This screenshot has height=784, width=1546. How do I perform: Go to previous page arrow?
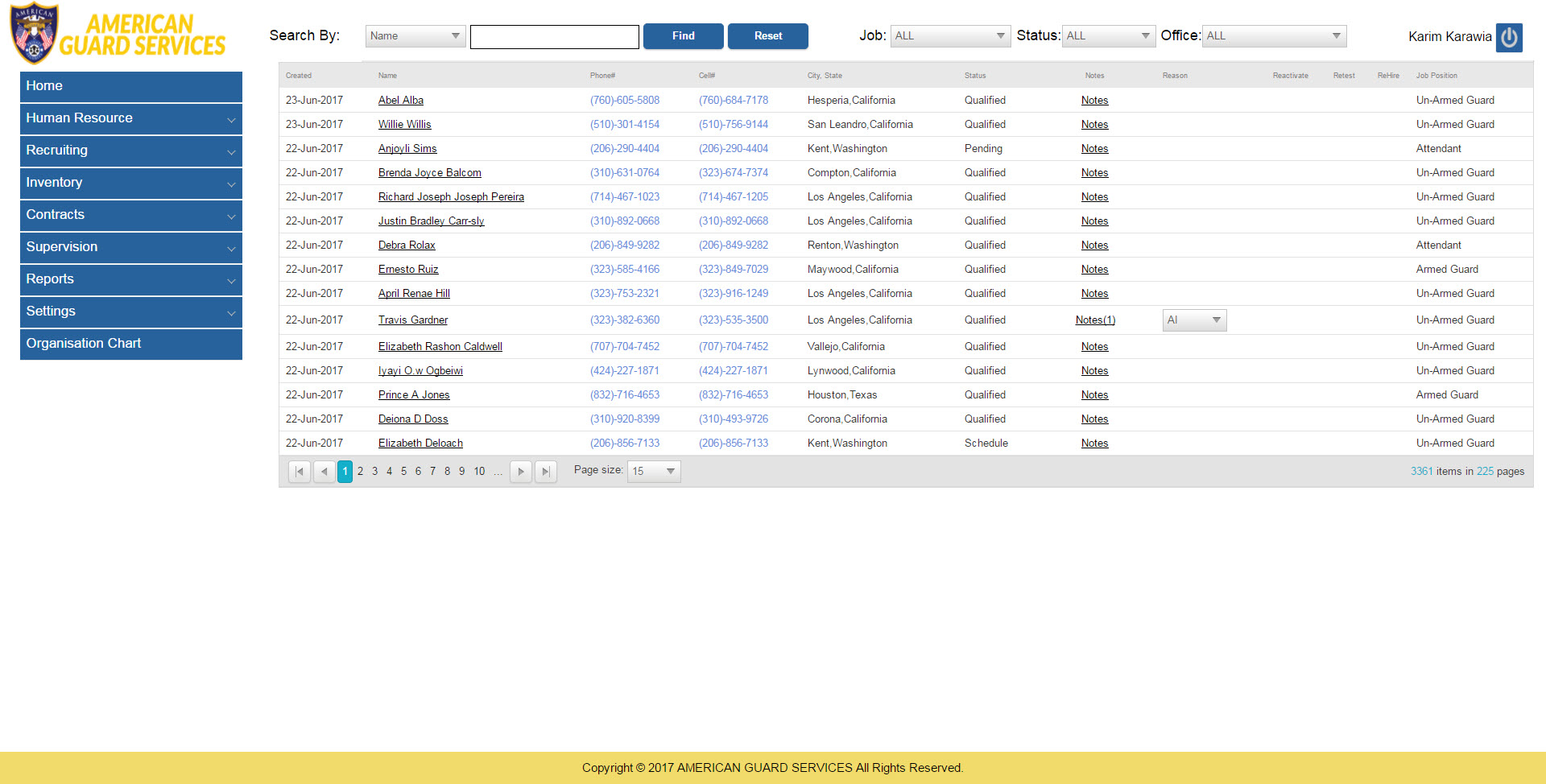click(x=324, y=472)
